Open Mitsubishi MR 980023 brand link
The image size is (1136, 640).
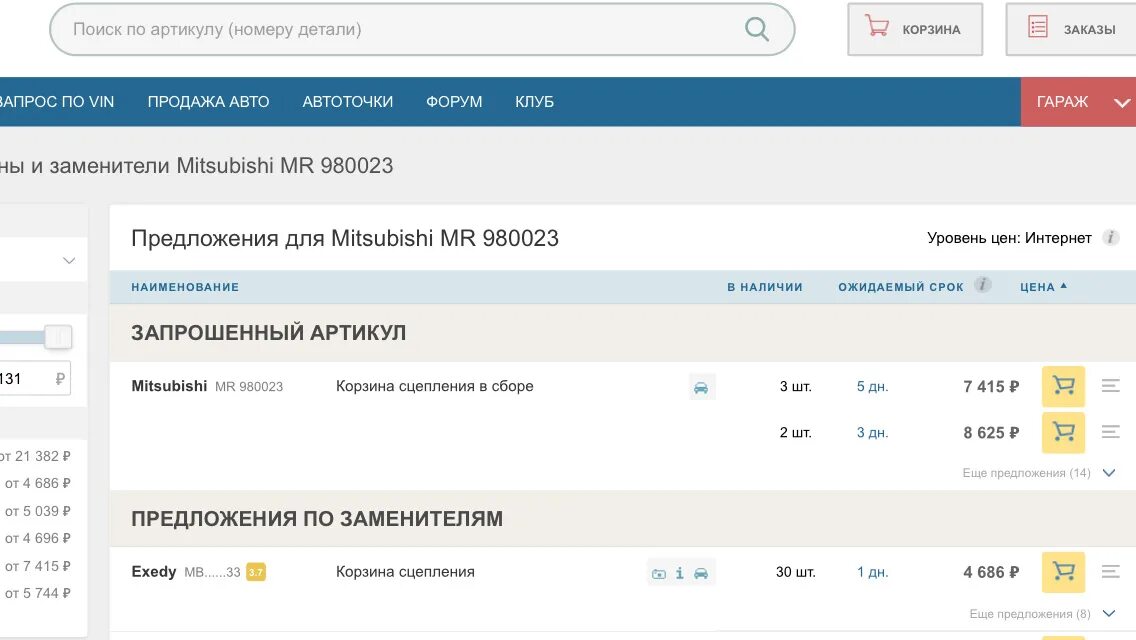pos(207,386)
